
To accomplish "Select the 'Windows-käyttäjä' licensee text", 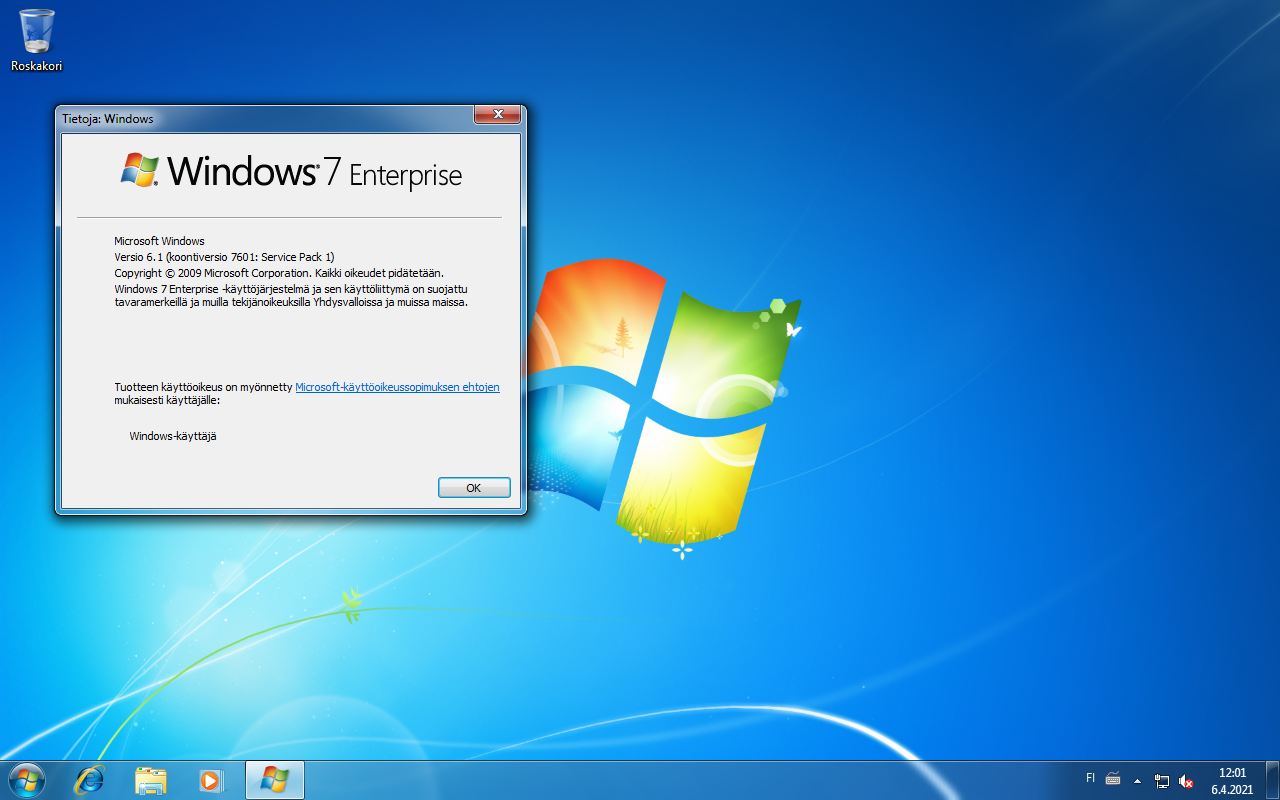I will click(173, 436).
